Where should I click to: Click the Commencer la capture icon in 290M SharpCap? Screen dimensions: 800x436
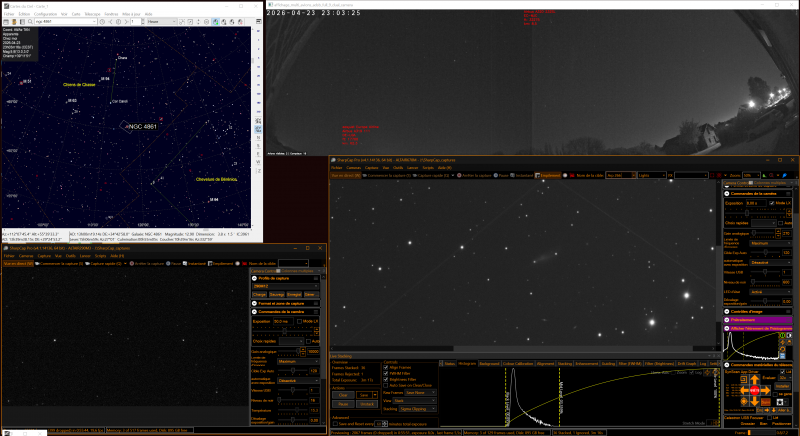pos(37,264)
